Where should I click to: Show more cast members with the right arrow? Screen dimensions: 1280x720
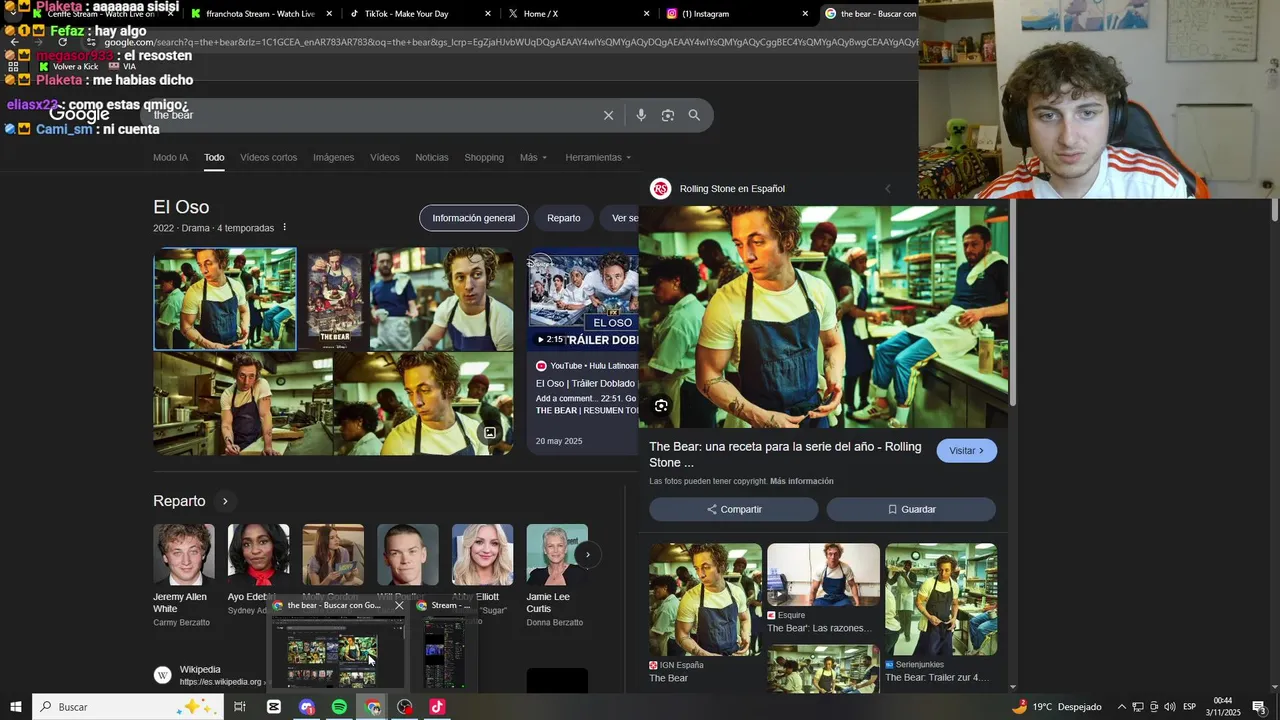pos(588,554)
